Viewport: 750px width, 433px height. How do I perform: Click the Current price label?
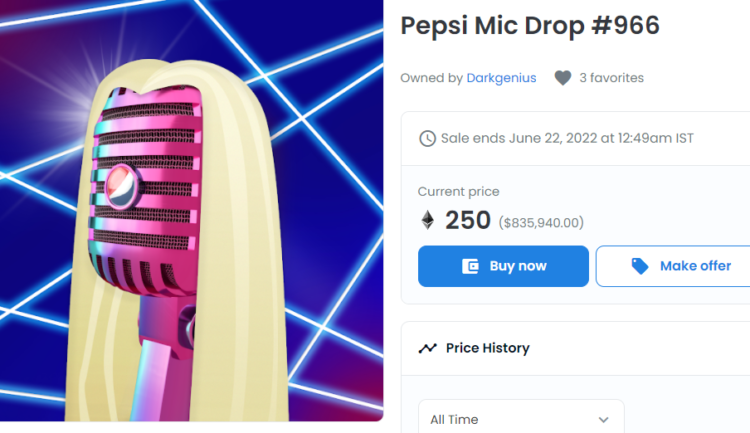click(x=458, y=191)
